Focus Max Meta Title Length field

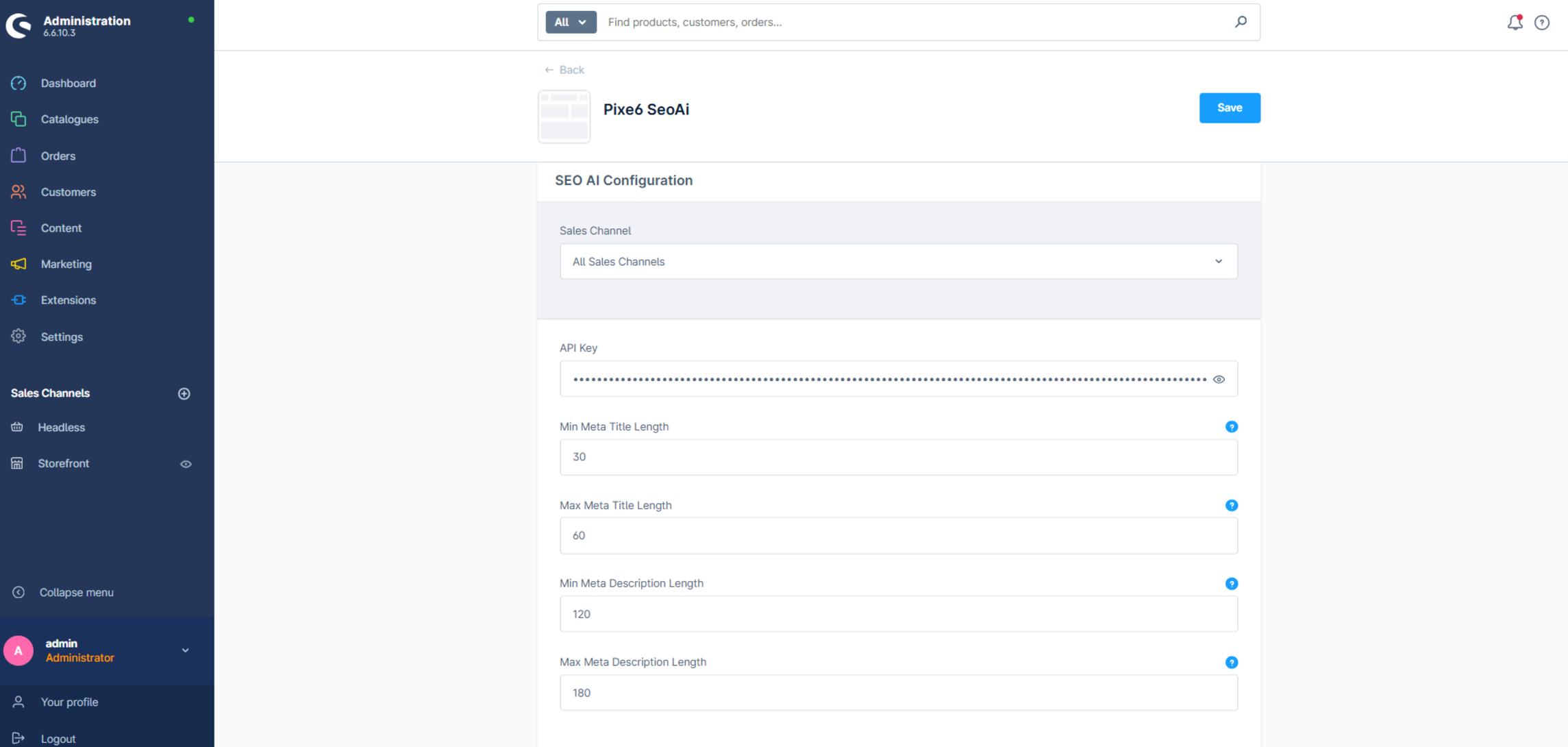(898, 535)
